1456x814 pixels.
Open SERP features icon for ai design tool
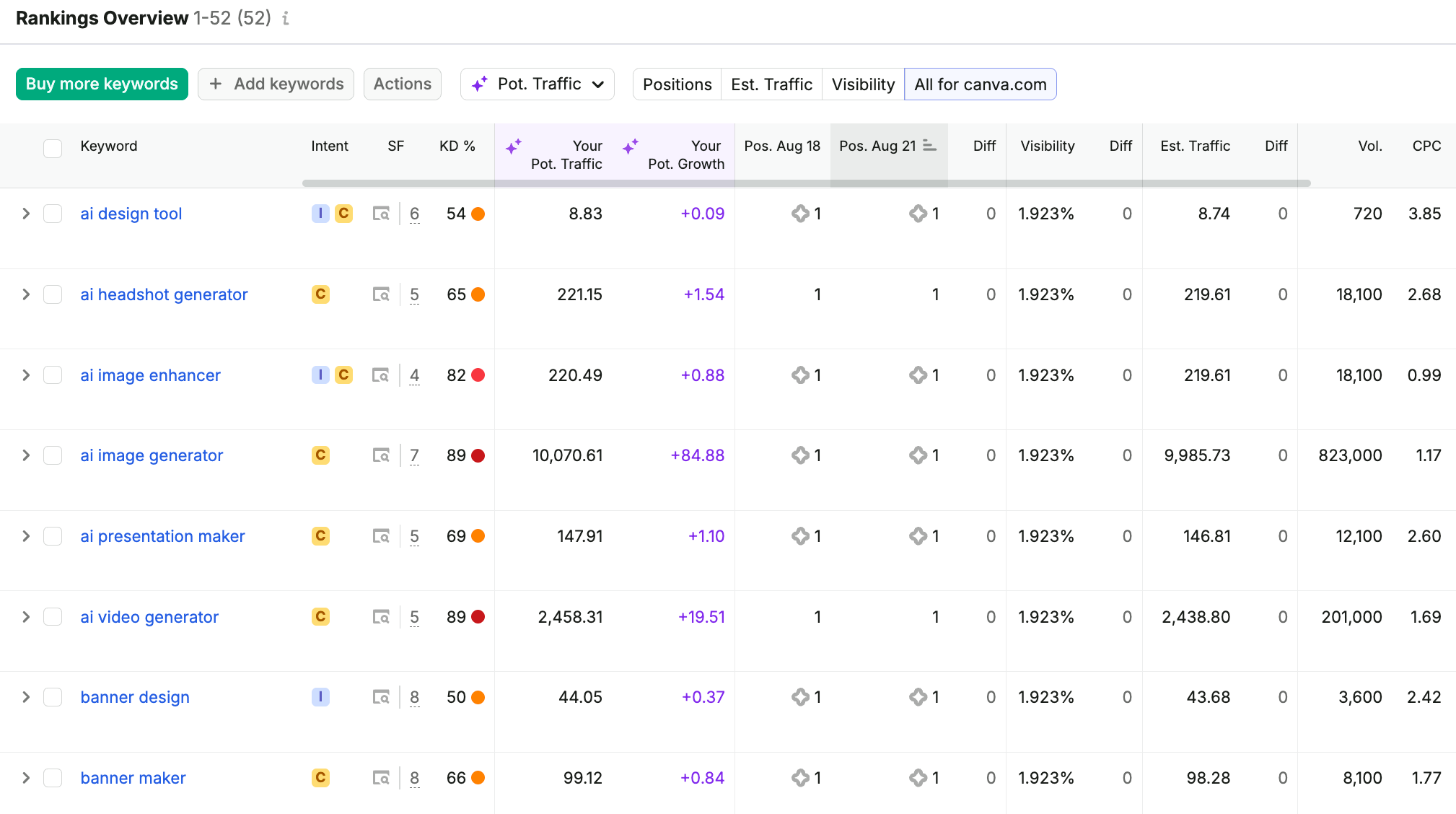[381, 214]
